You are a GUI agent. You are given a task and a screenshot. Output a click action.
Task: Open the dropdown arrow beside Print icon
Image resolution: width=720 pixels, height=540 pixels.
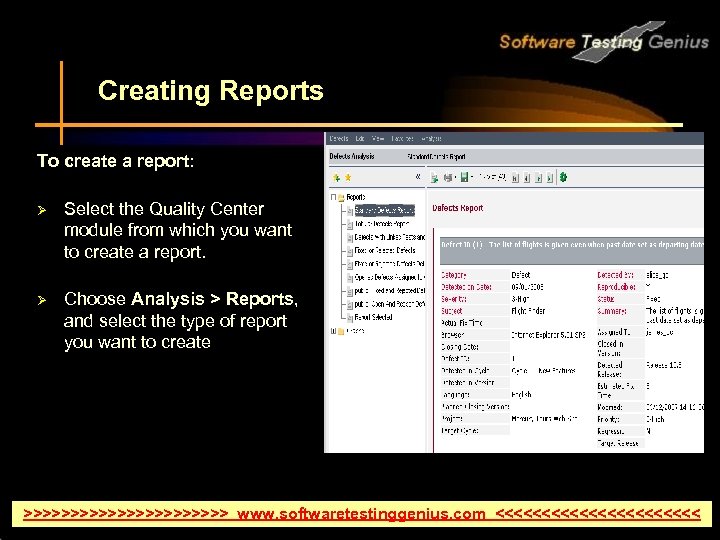[455, 177]
